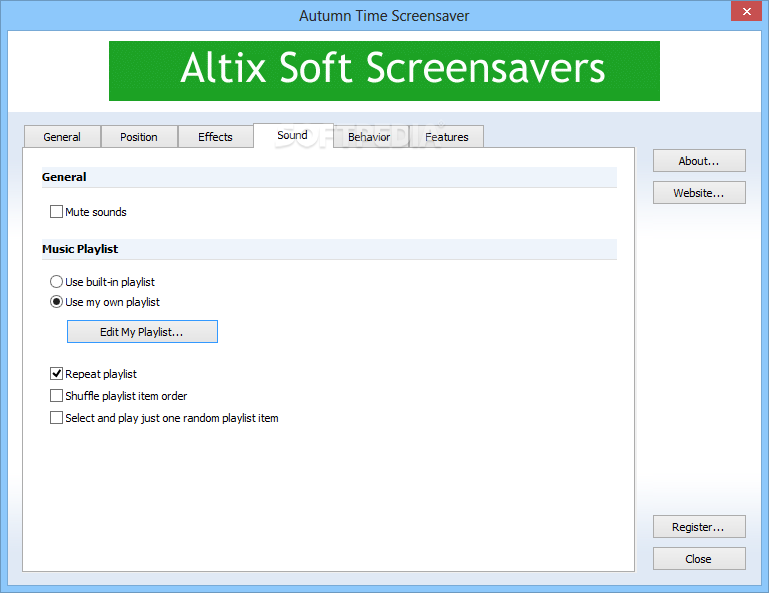Click the Music Playlist section heading
769x593 pixels.
pos(80,249)
